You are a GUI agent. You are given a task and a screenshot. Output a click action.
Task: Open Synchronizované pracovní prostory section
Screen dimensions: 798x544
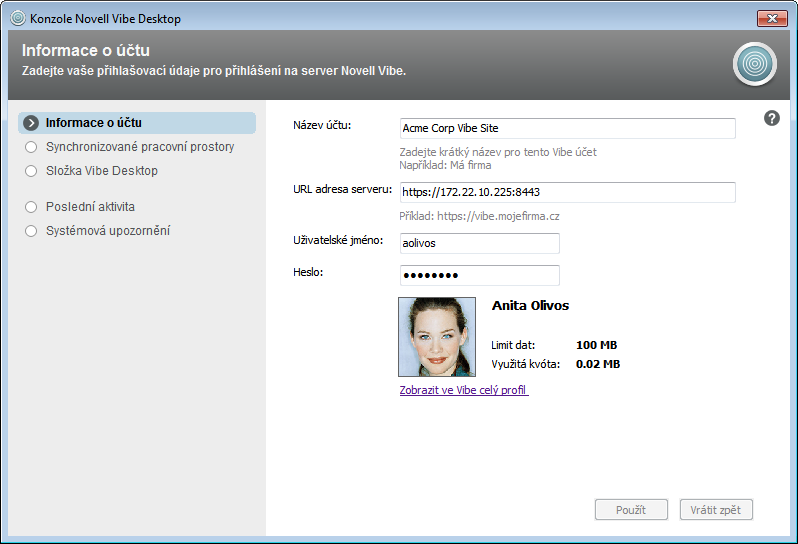pyautogui.click(x=140, y=147)
